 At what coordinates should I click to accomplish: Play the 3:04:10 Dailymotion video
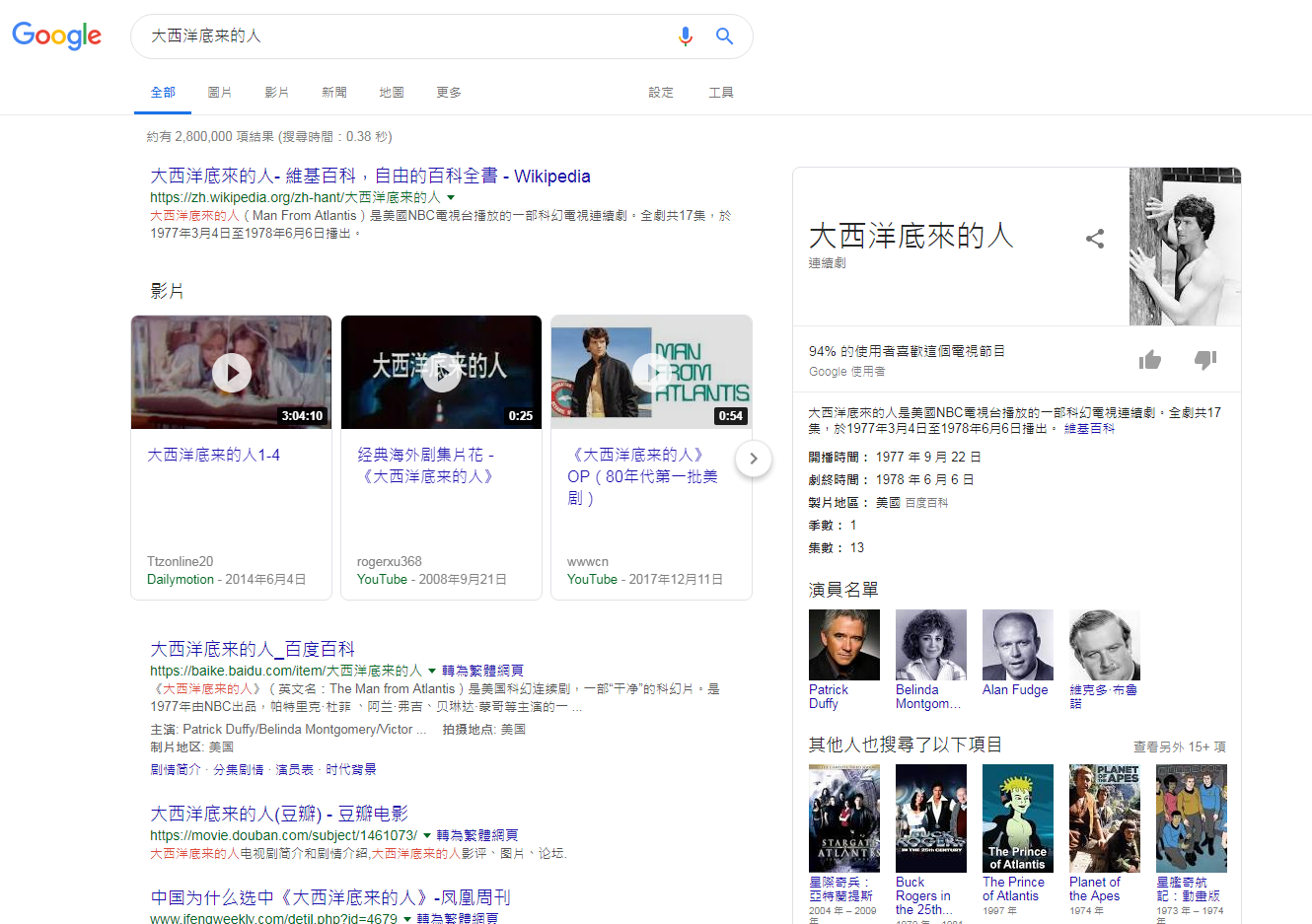pos(232,373)
